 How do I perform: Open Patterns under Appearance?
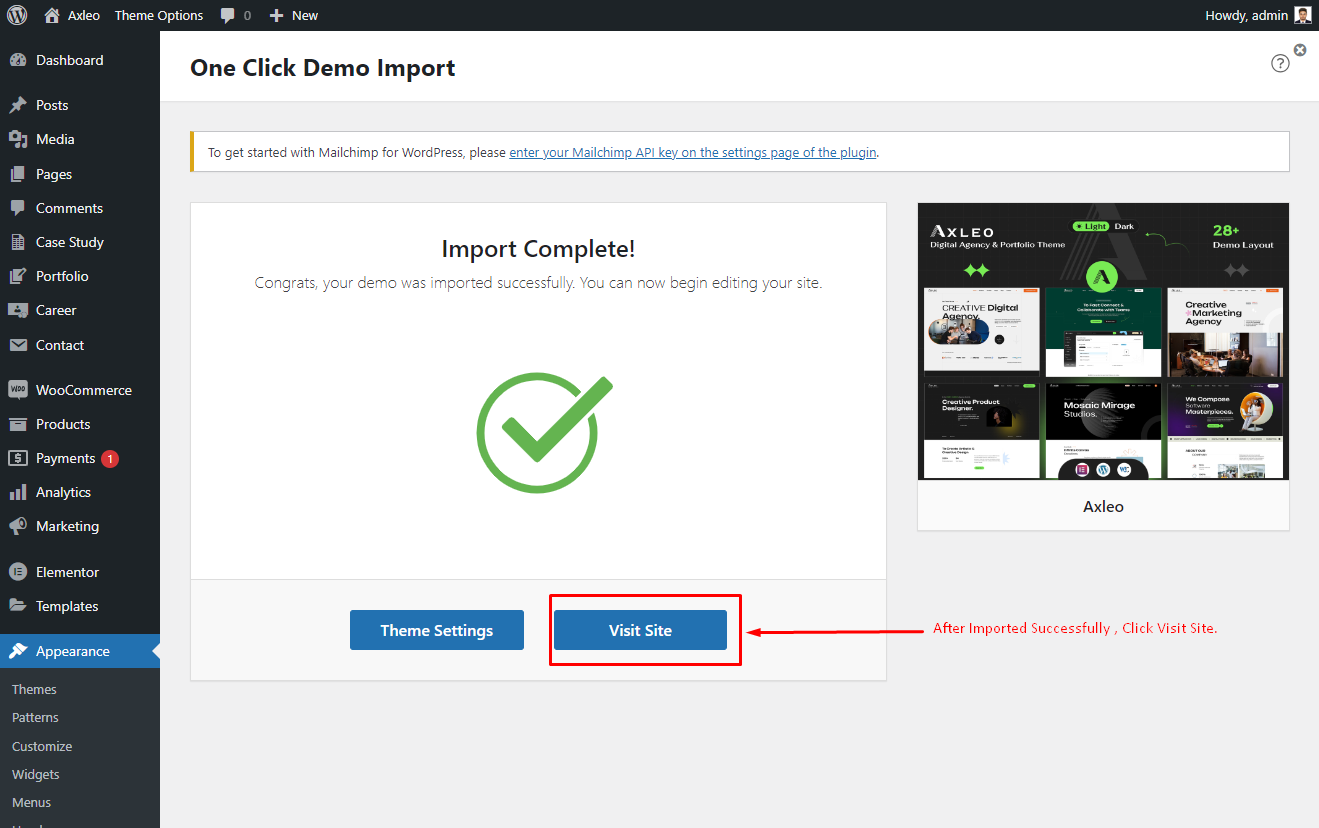35,717
